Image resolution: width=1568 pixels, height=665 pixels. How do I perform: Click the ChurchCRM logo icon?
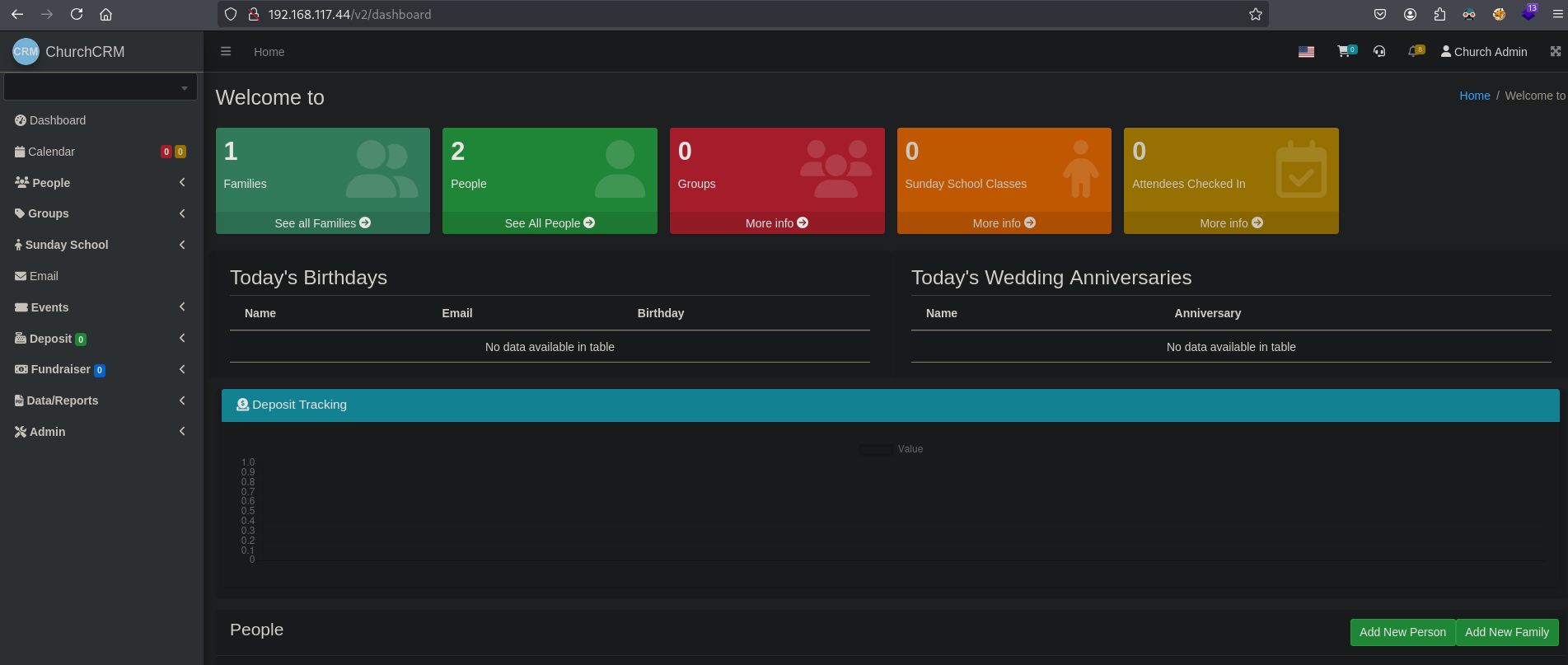[26, 51]
